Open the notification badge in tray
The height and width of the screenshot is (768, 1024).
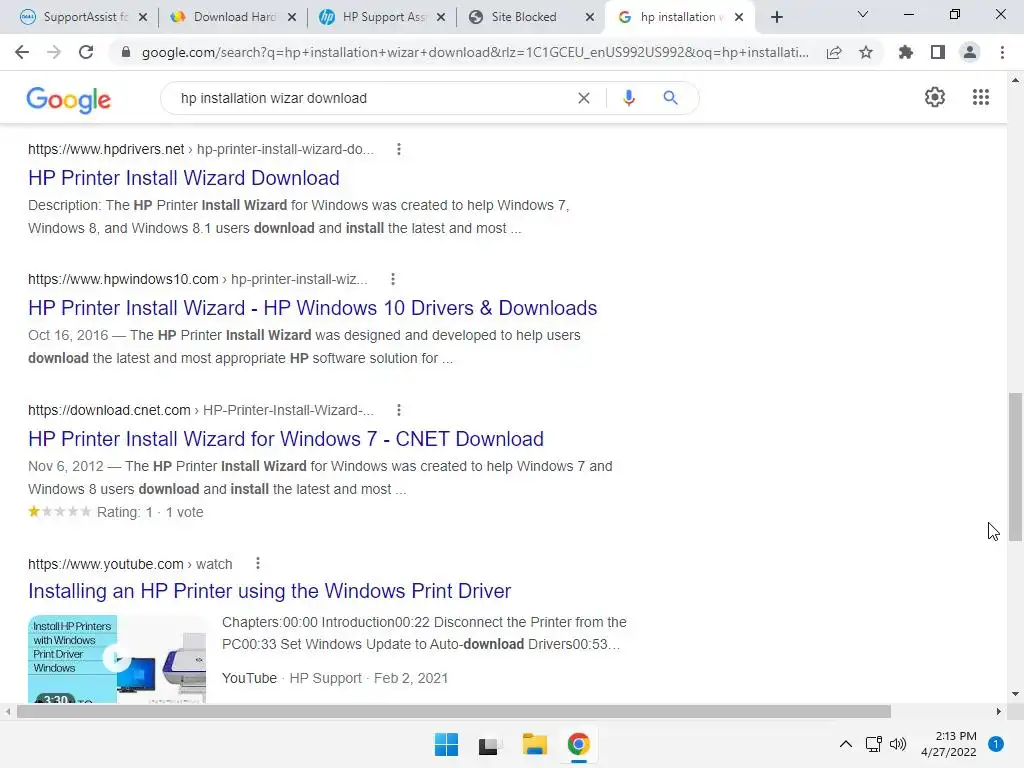[995, 744]
